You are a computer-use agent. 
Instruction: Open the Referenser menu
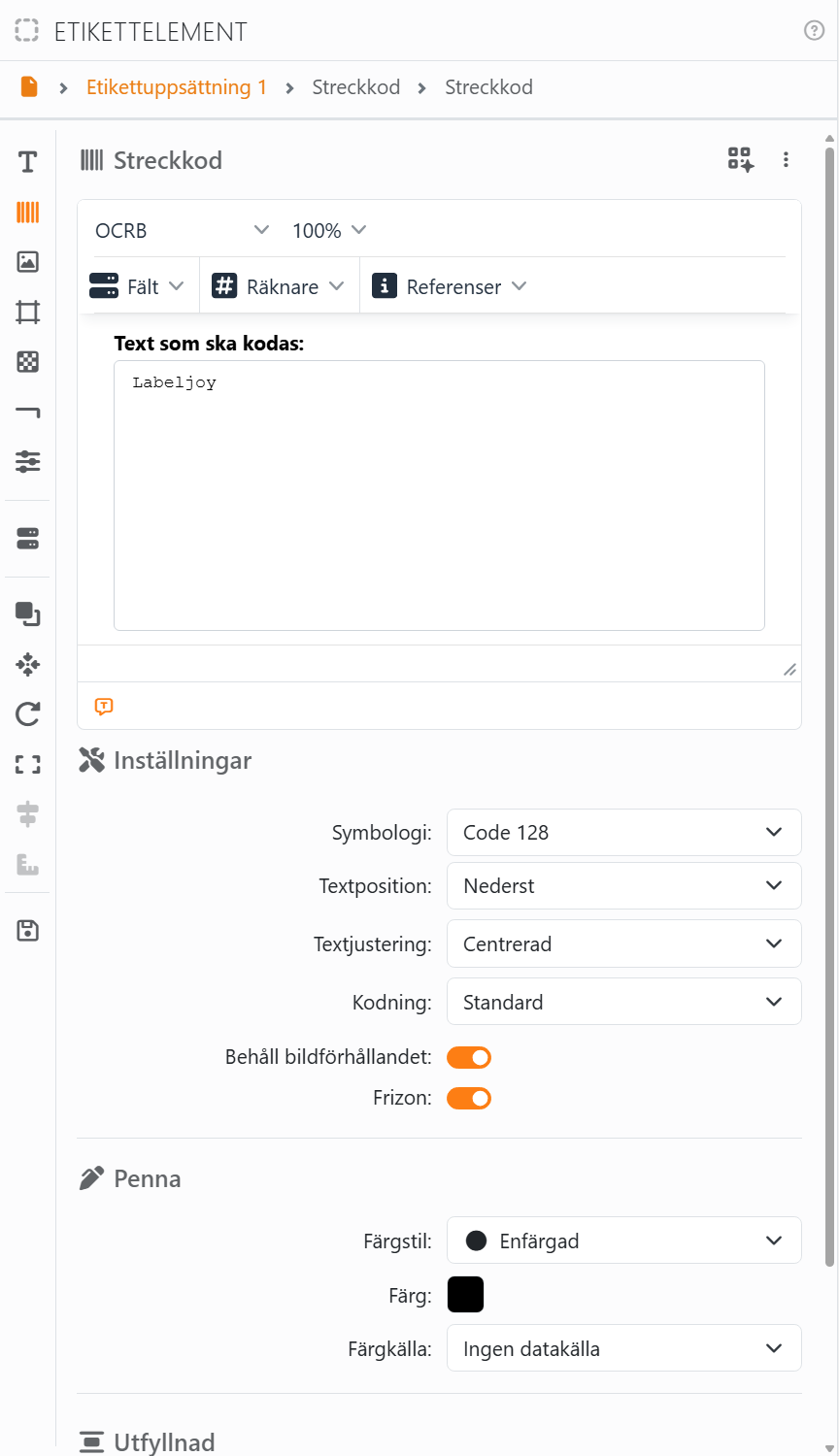coord(450,286)
